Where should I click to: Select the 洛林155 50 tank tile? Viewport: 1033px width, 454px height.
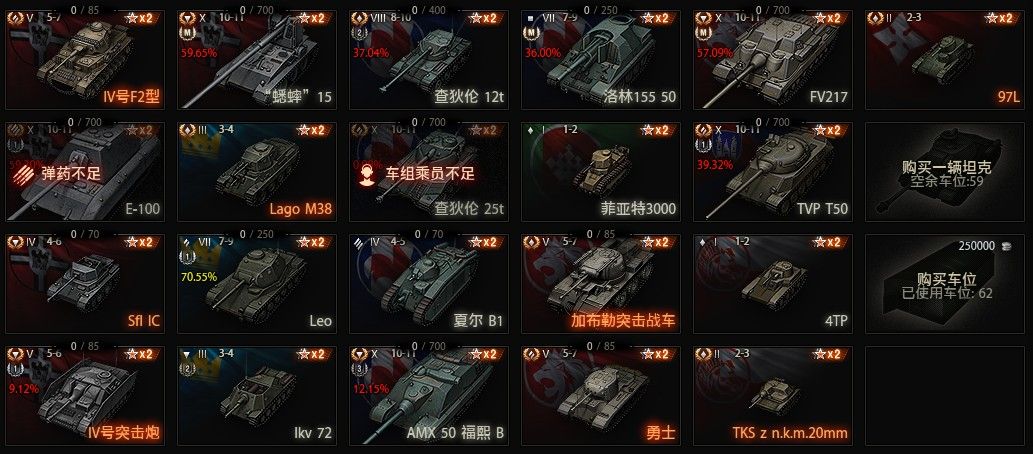[601, 60]
